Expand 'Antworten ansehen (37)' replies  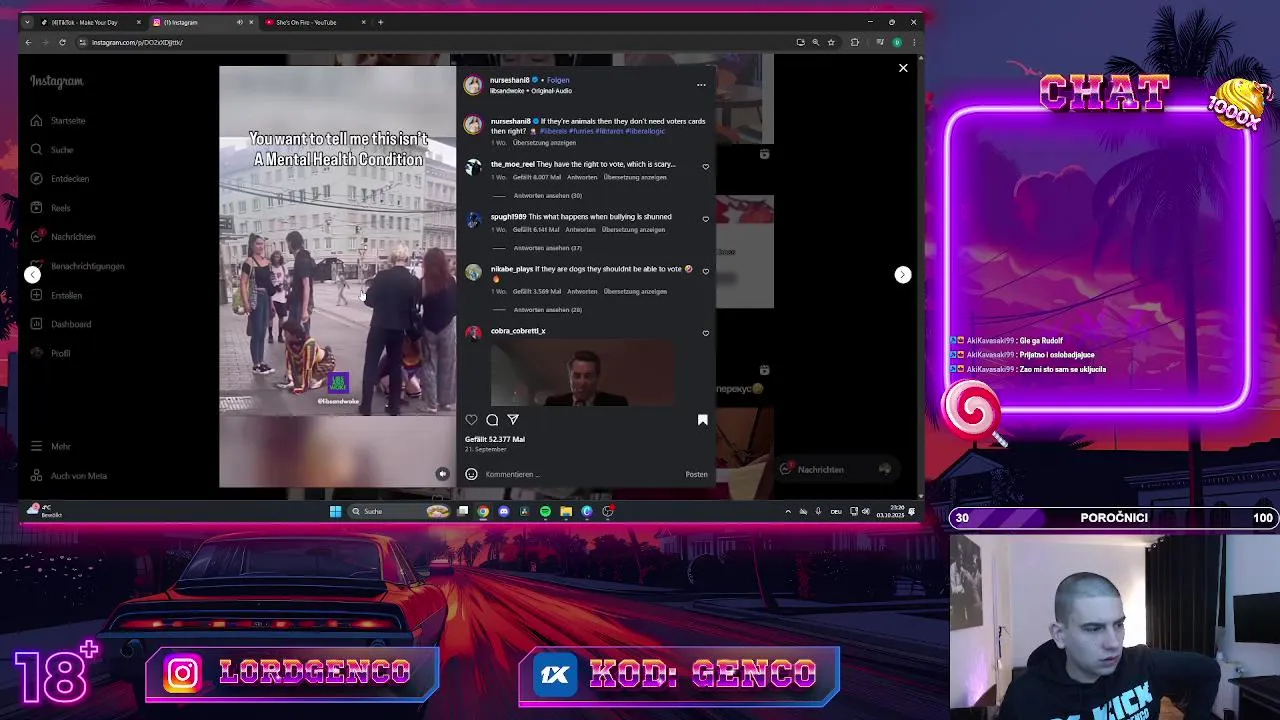[547, 248]
